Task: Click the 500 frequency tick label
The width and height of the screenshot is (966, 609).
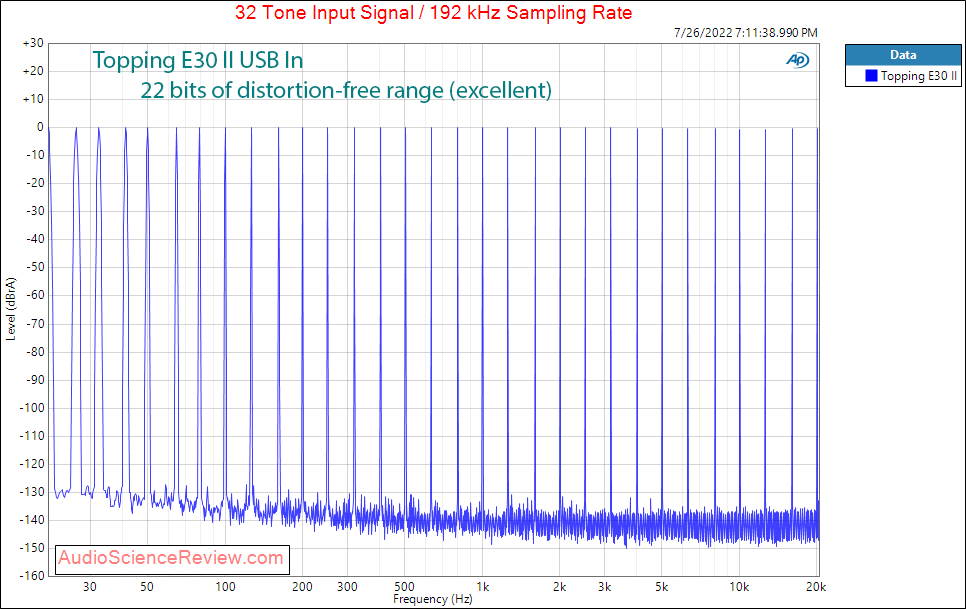Action: (404, 587)
